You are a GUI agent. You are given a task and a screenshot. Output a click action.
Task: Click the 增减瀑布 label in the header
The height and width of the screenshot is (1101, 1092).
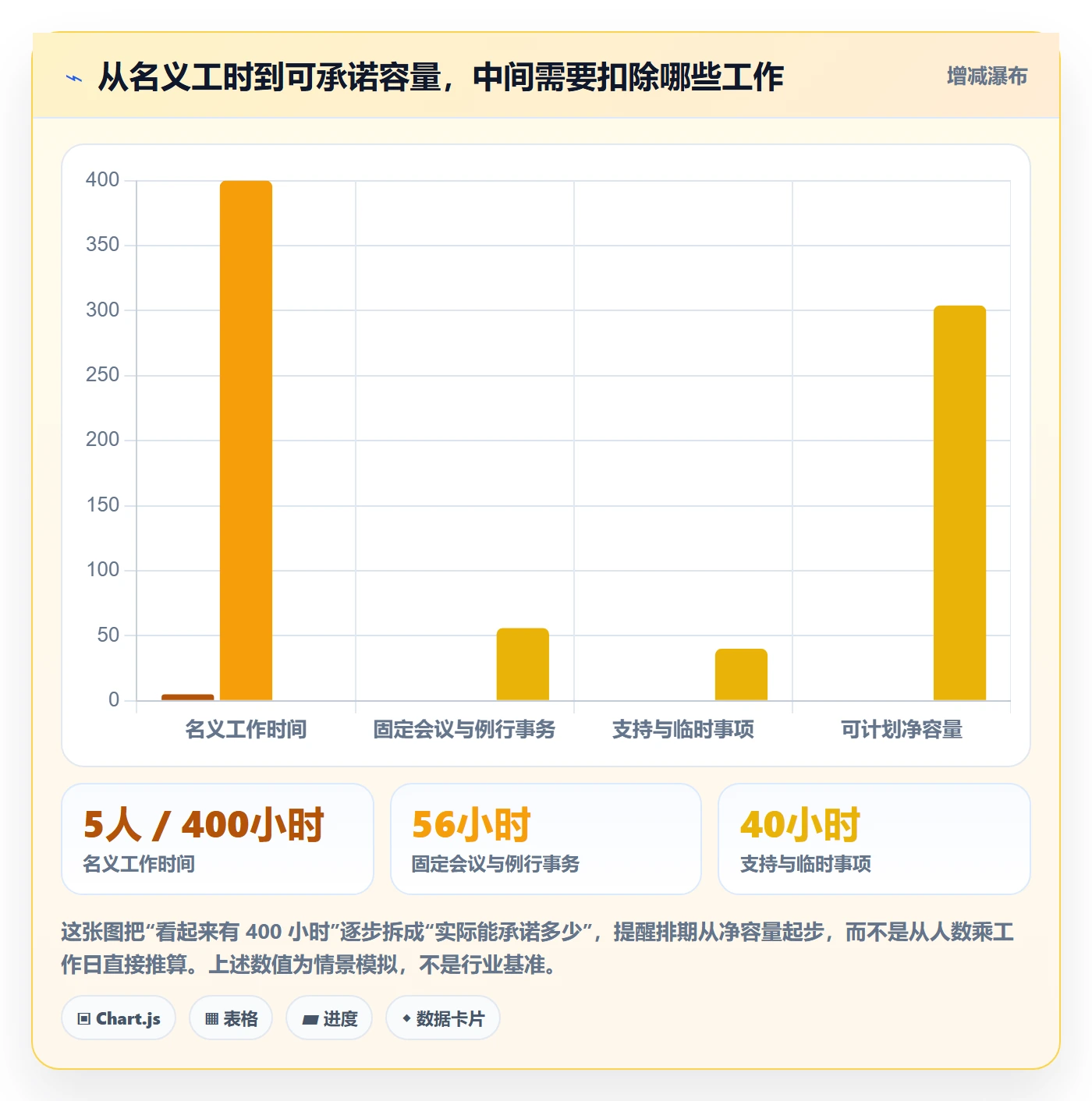click(x=987, y=76)
